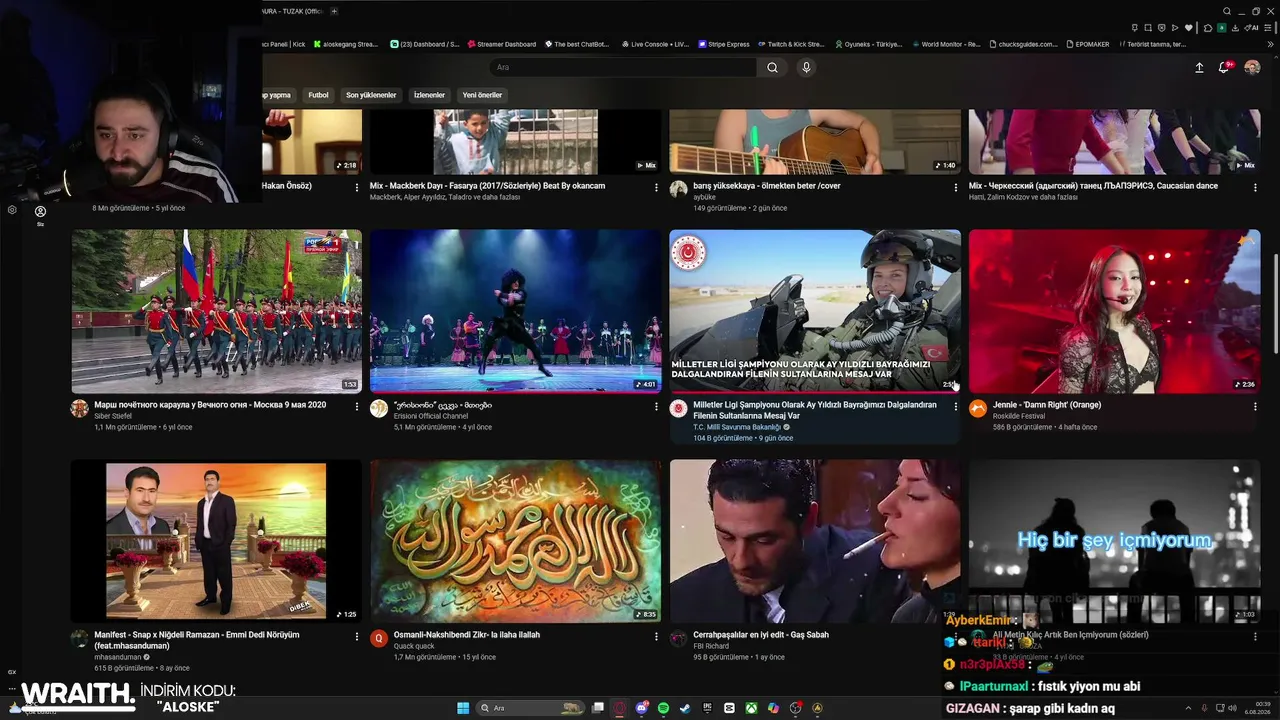Open options menu for Osmanli-Nakshibendi Zikr video
Image resolution: width=1280 pixels, height=720 pixels.
(656, 636)
